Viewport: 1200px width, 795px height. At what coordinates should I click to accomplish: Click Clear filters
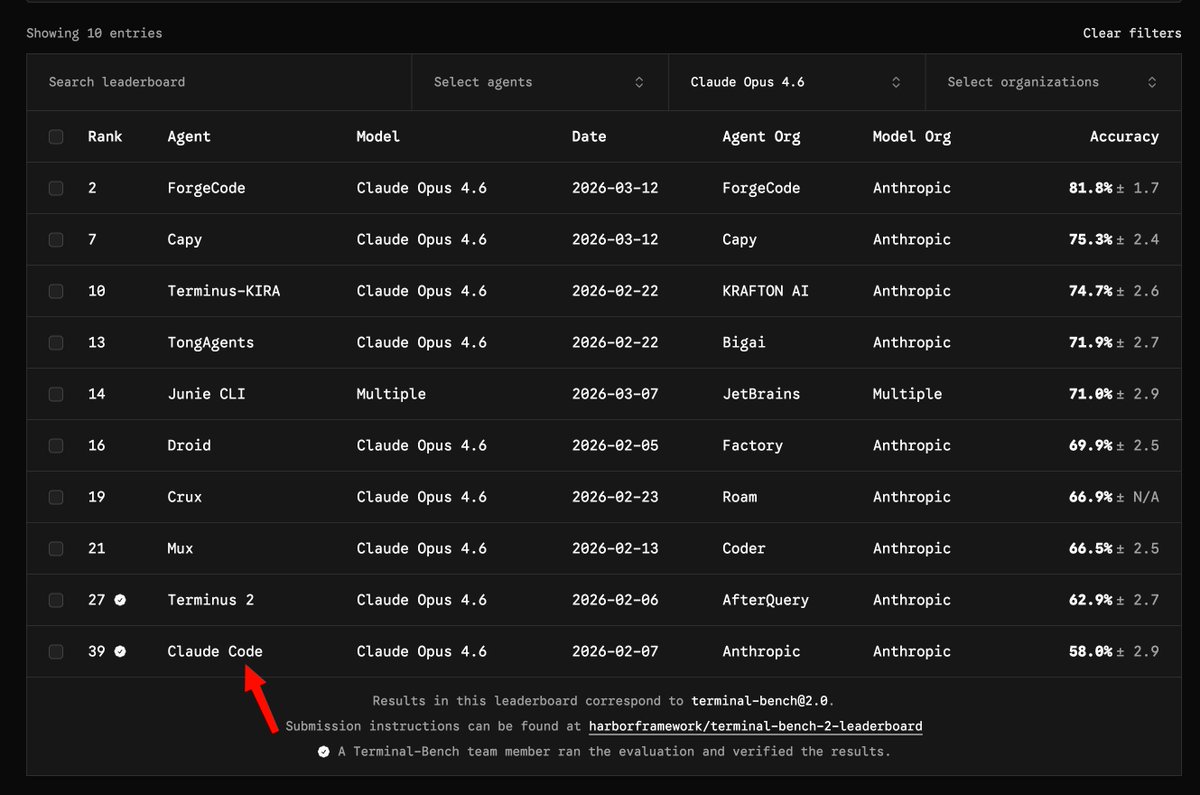point(1132,33)
